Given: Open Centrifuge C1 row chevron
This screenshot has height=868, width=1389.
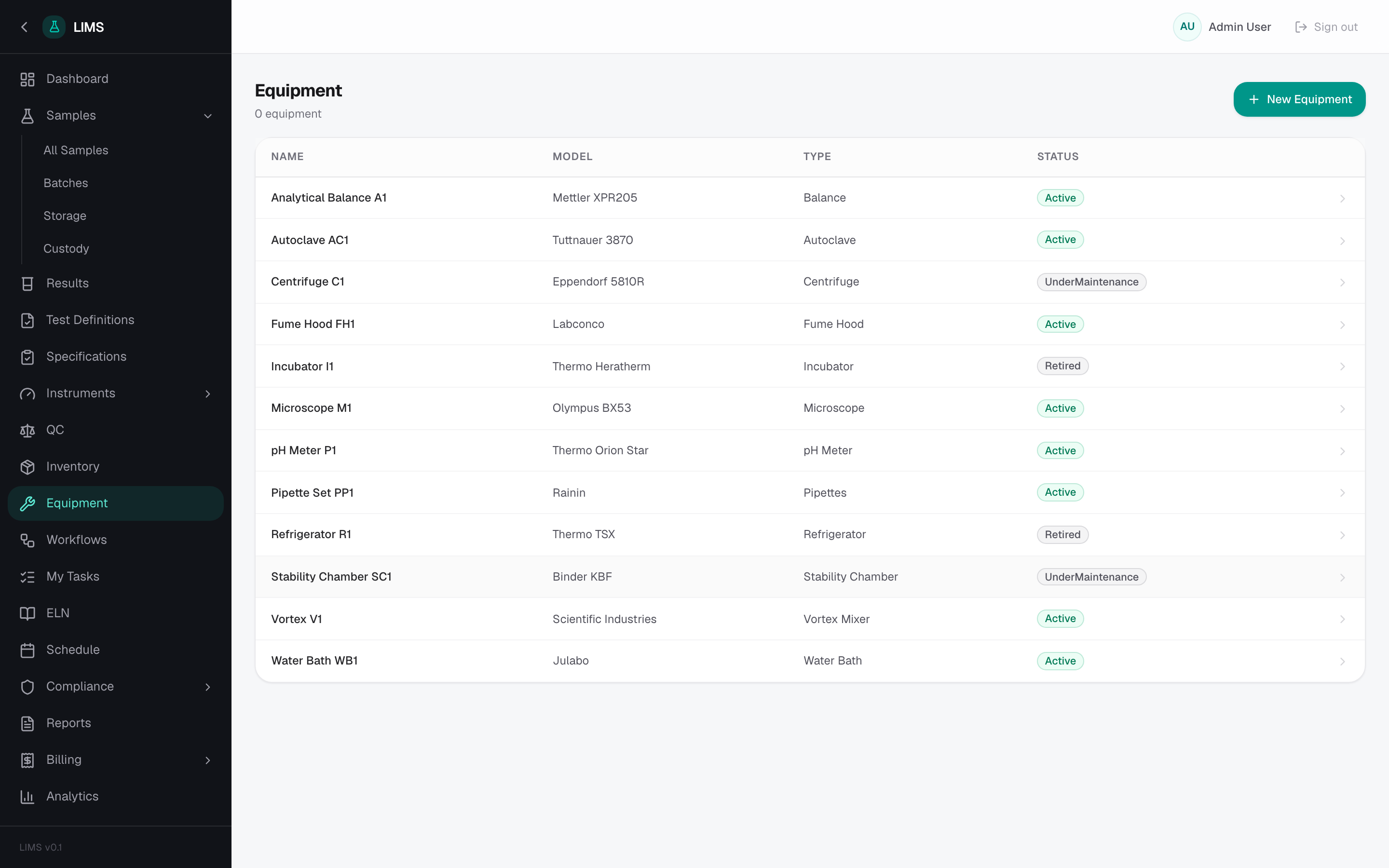Looking at the screenshot, I should coord(1343,283).
